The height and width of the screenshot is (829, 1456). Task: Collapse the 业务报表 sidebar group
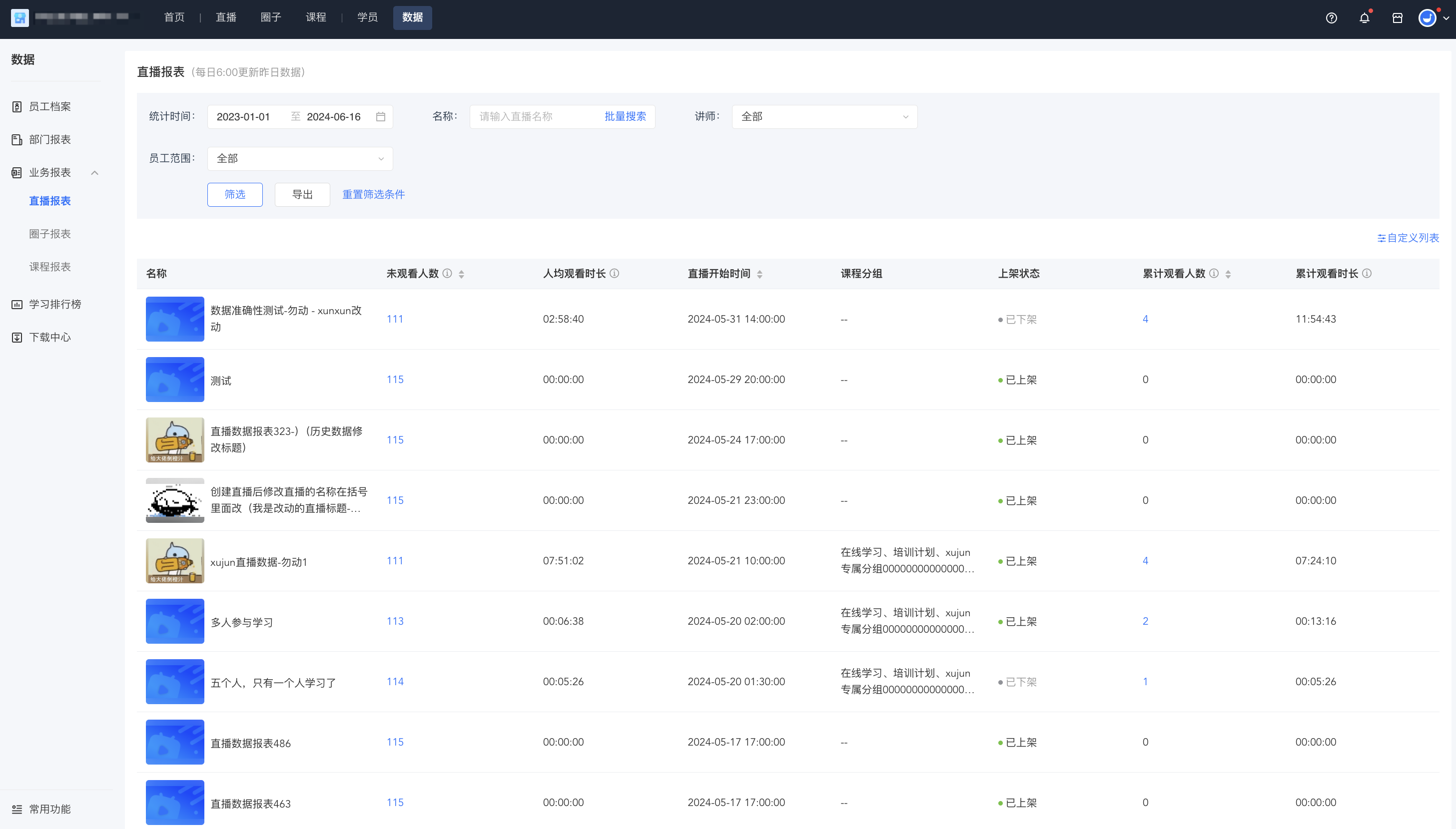point(94,172)
